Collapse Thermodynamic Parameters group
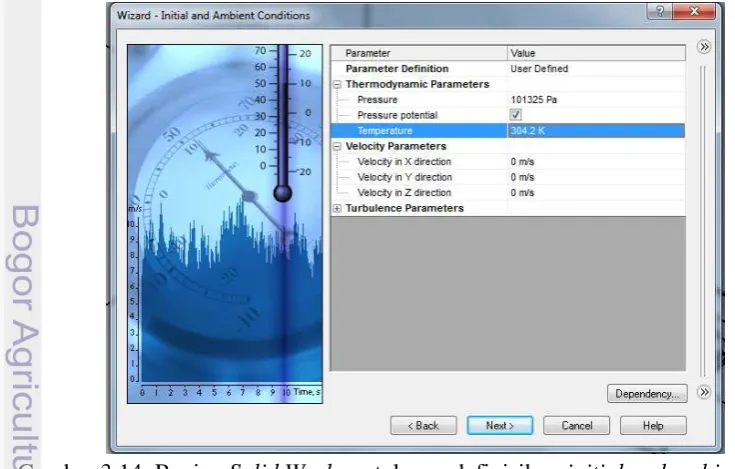This screenshot has width=735, height=469. point(337,84)
